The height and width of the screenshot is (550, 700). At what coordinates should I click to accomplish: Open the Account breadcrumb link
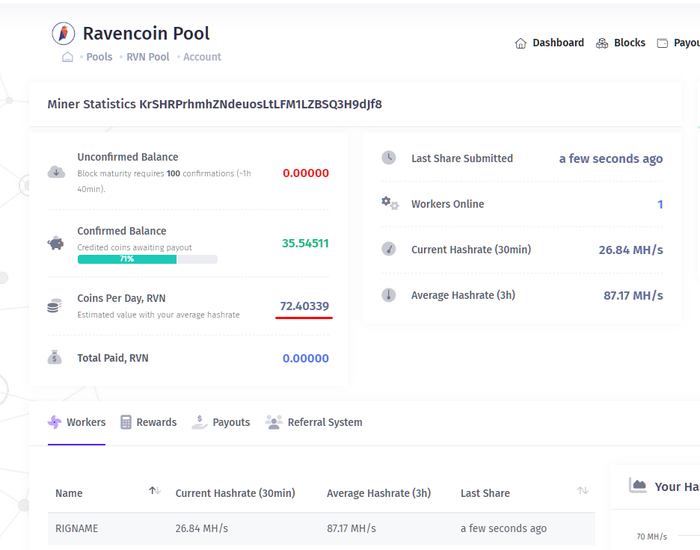[x=202, y=57]
